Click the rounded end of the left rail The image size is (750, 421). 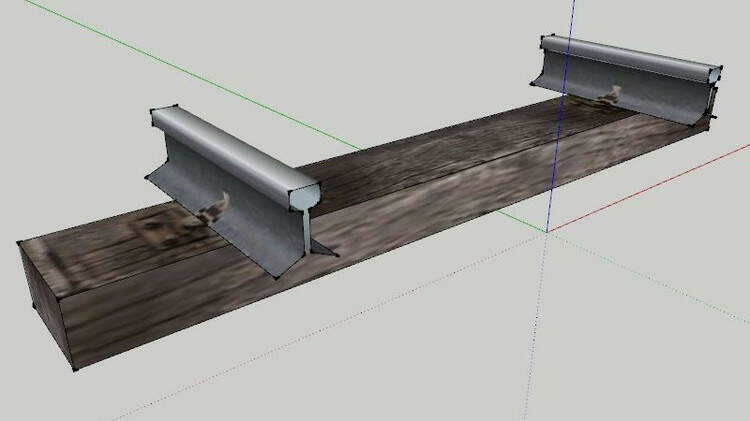tap(305, 196)
